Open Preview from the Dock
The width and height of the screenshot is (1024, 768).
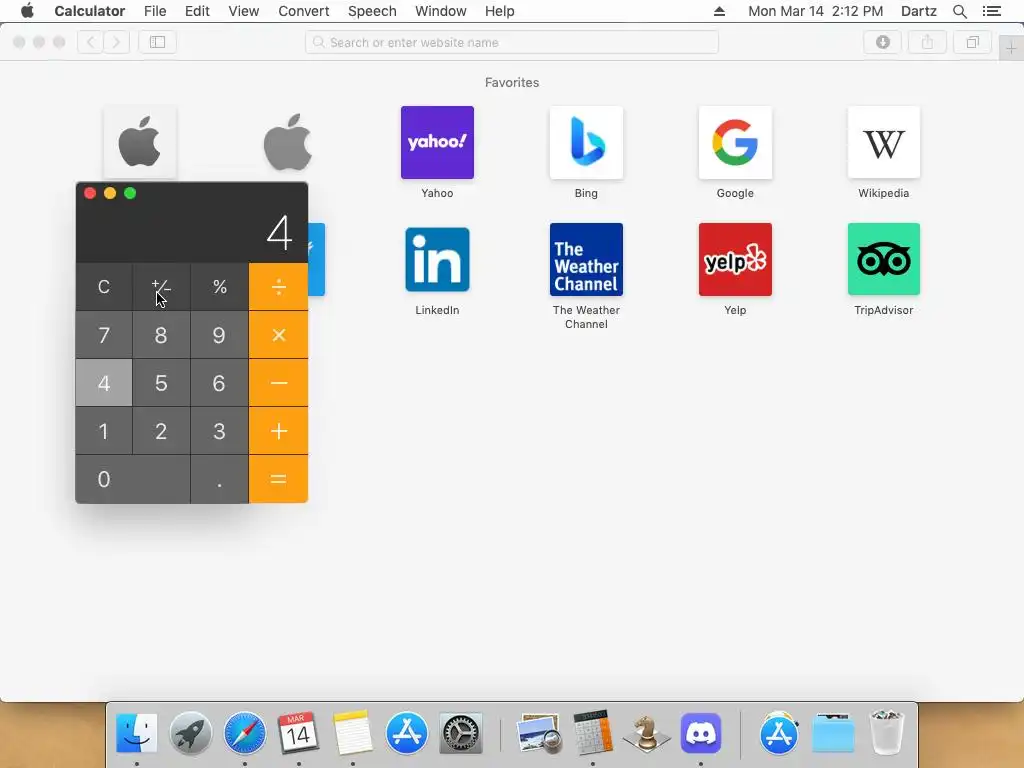[x=539, y=733]
